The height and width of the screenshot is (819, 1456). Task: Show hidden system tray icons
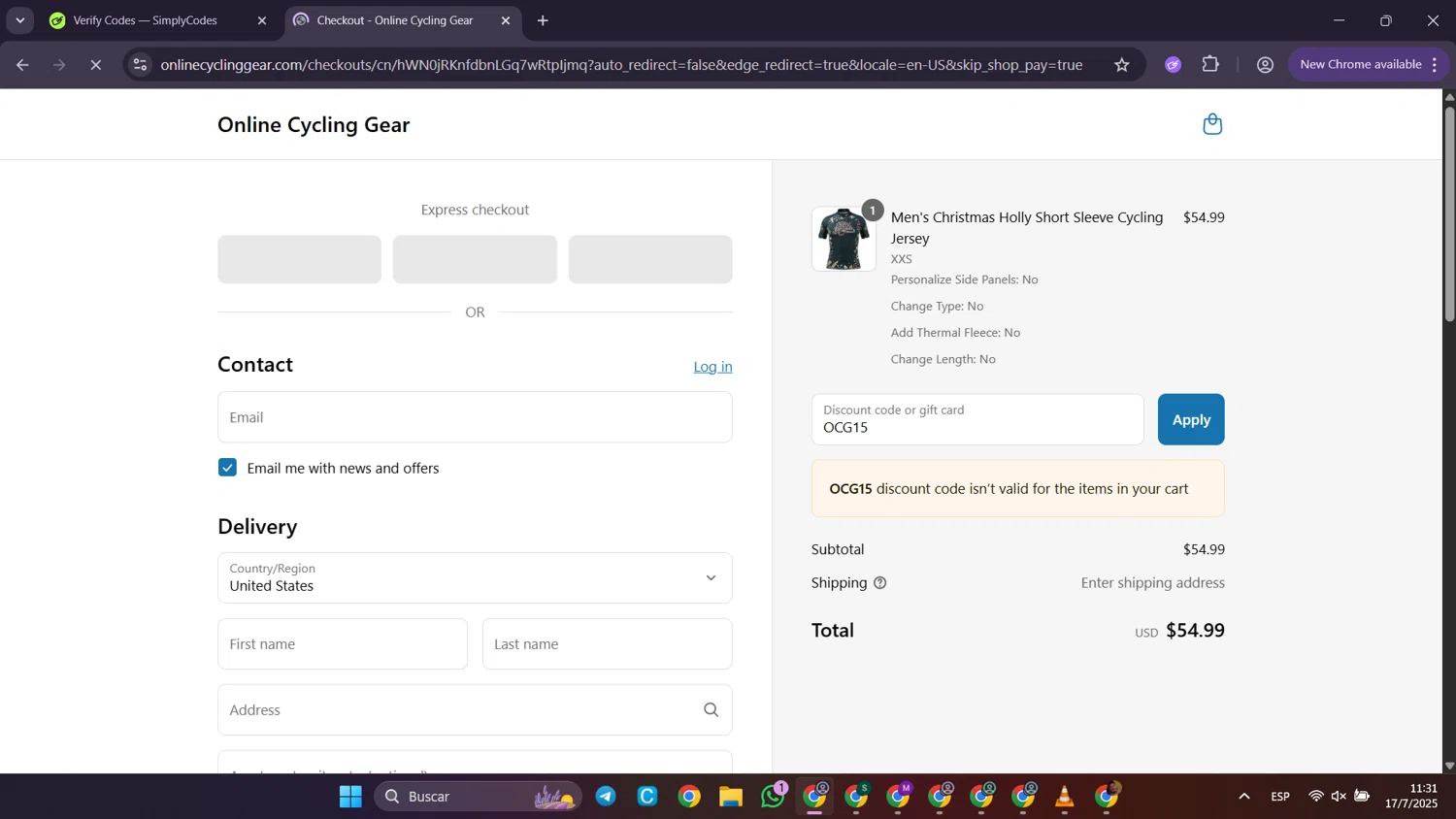point(1243,797)
